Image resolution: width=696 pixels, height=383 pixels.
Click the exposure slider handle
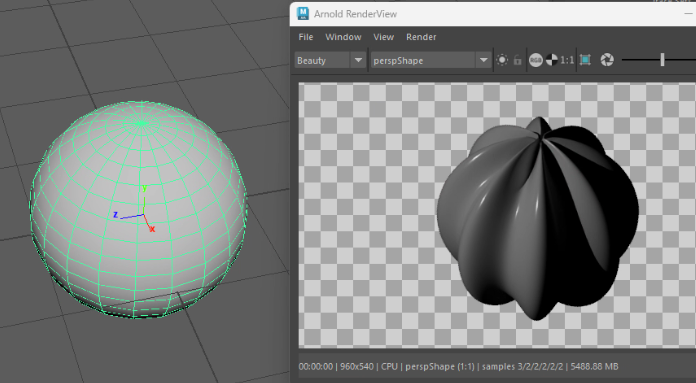(662, 60)
